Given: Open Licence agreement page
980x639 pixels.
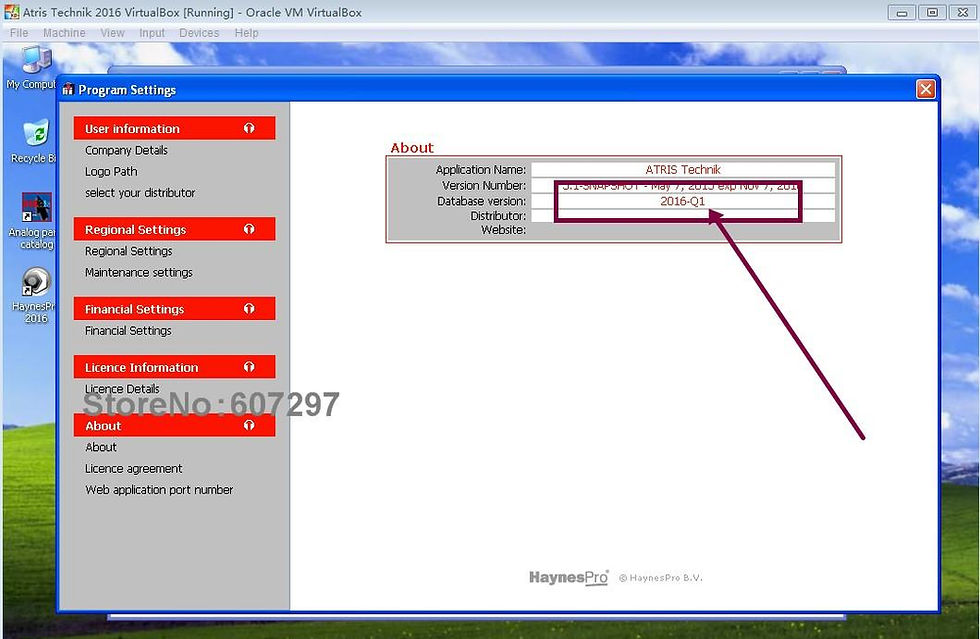Looking at the screenshot, I should 134,468.
